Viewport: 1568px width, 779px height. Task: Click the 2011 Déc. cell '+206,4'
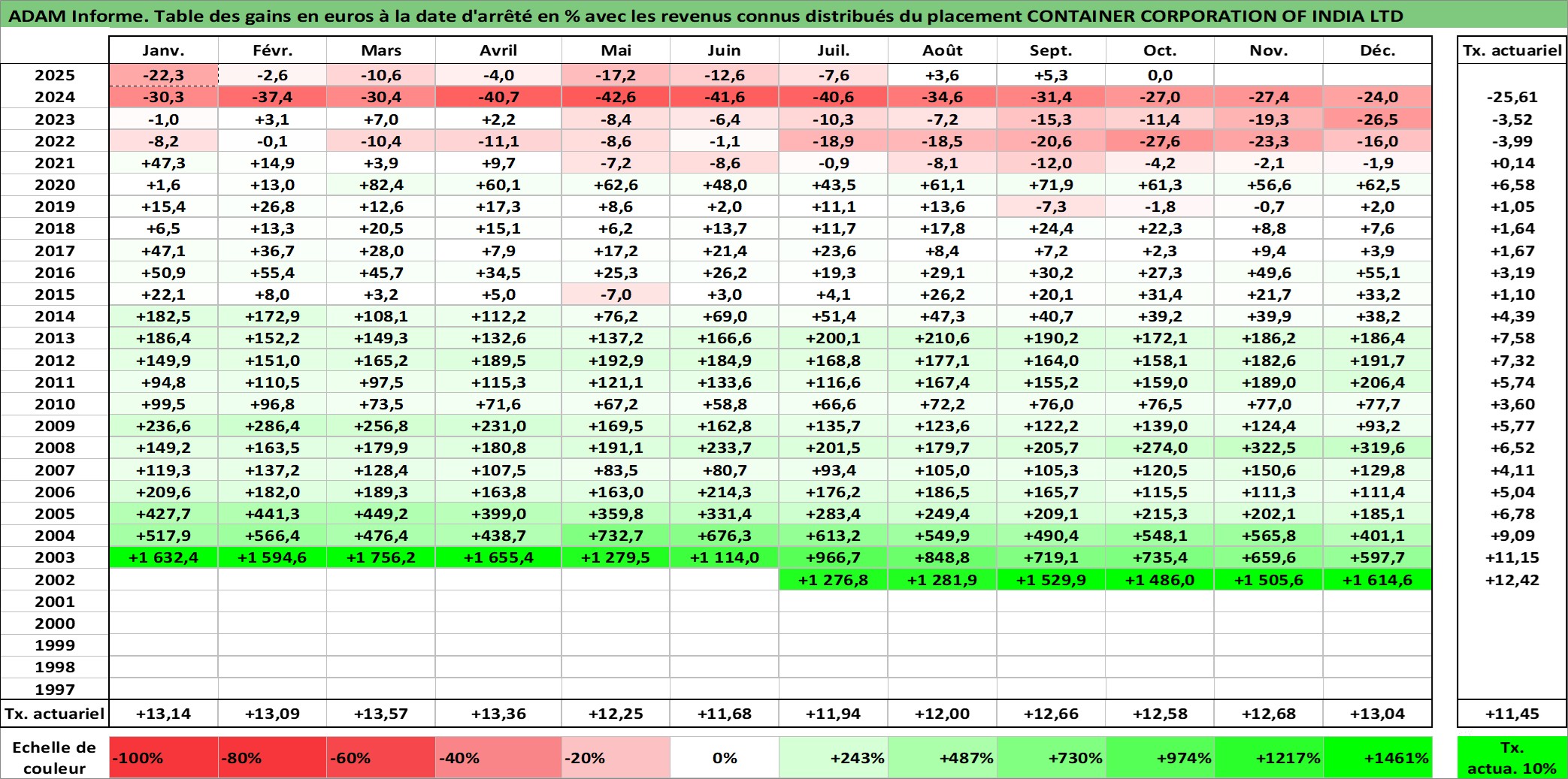point(1377,382)
